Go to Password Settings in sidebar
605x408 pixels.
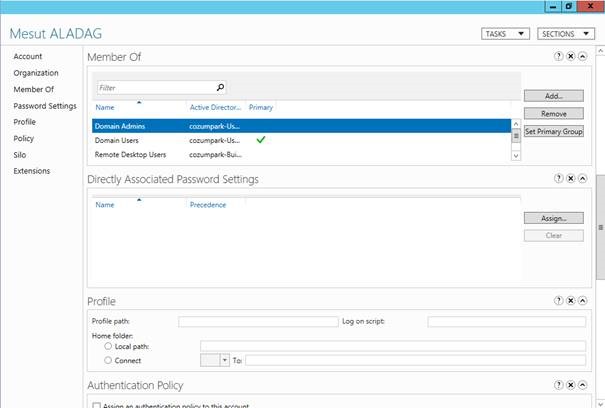(x=45, y=106)
